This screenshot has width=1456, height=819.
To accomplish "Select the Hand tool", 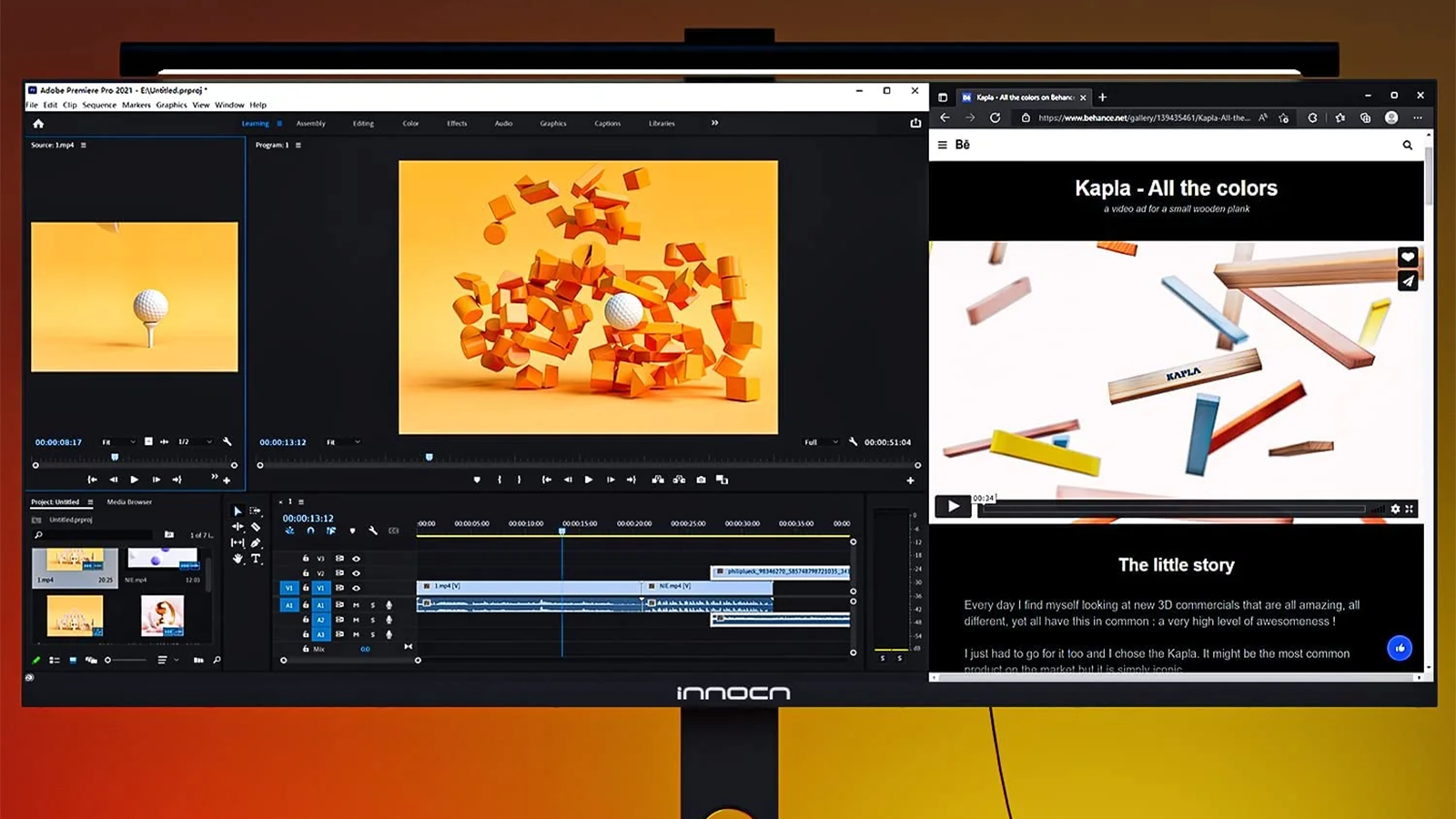I will coord(238,559).
